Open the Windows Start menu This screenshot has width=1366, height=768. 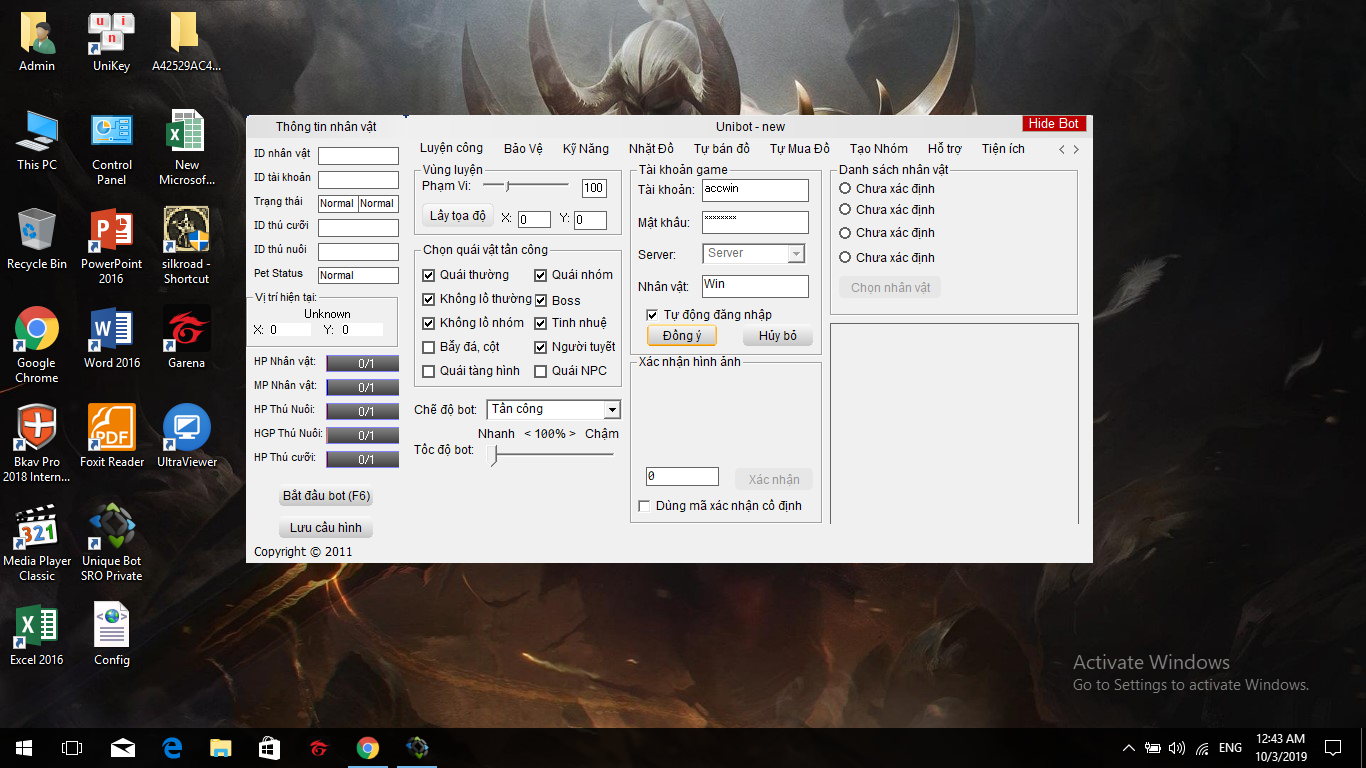point(24,748)
